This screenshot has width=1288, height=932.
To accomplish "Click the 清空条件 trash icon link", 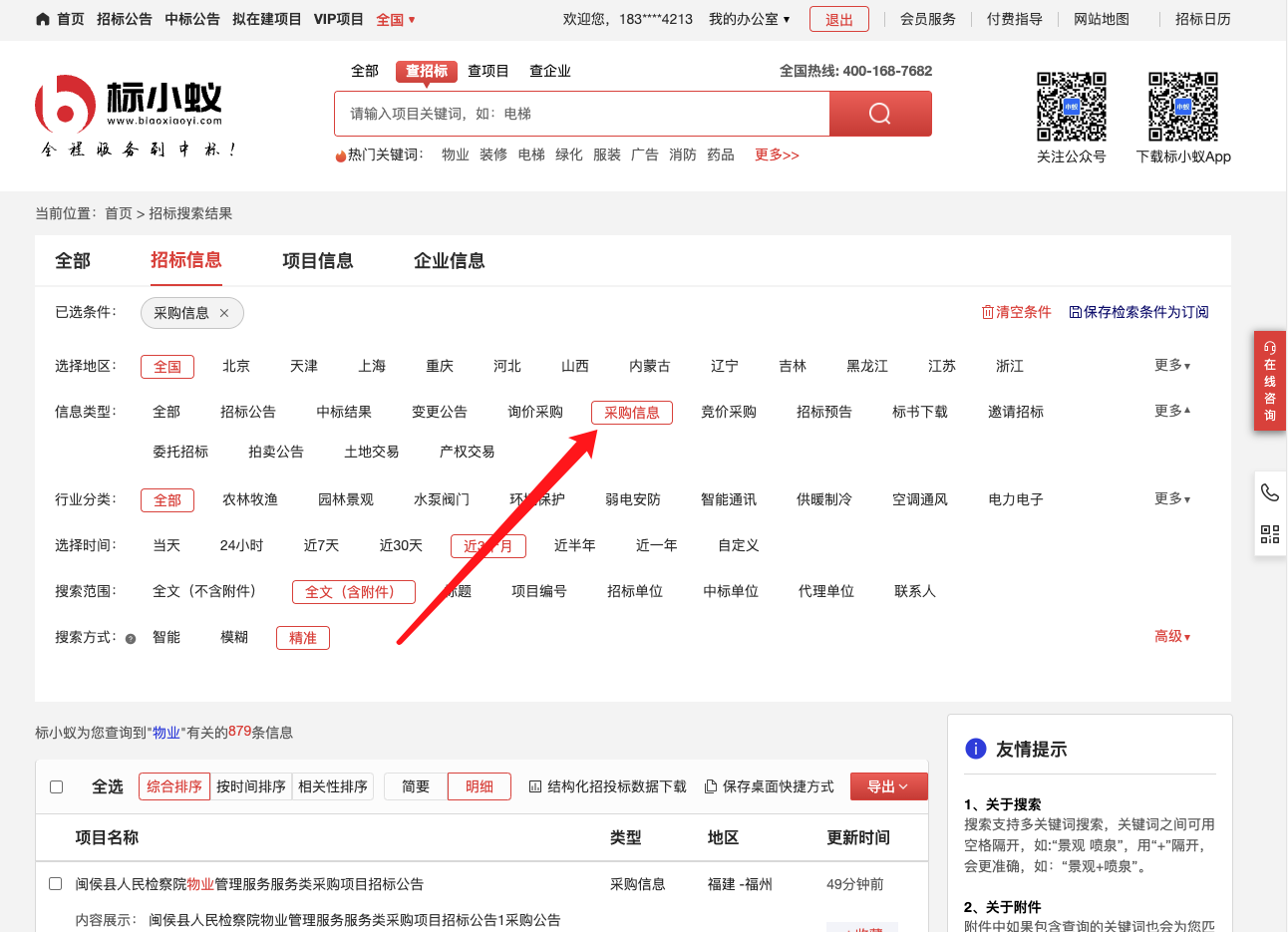I will pyautogui.click(x=1016, y=312).
